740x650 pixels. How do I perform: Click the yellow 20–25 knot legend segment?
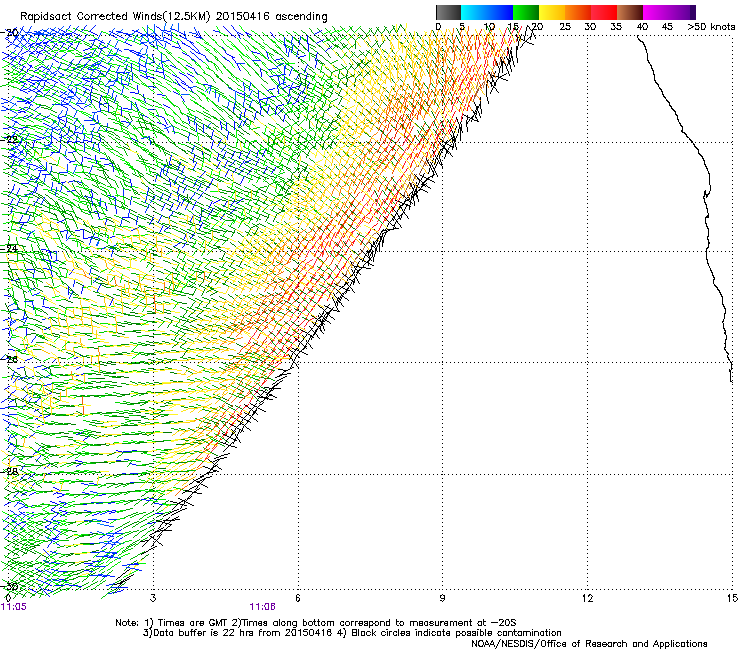point(552,12)
